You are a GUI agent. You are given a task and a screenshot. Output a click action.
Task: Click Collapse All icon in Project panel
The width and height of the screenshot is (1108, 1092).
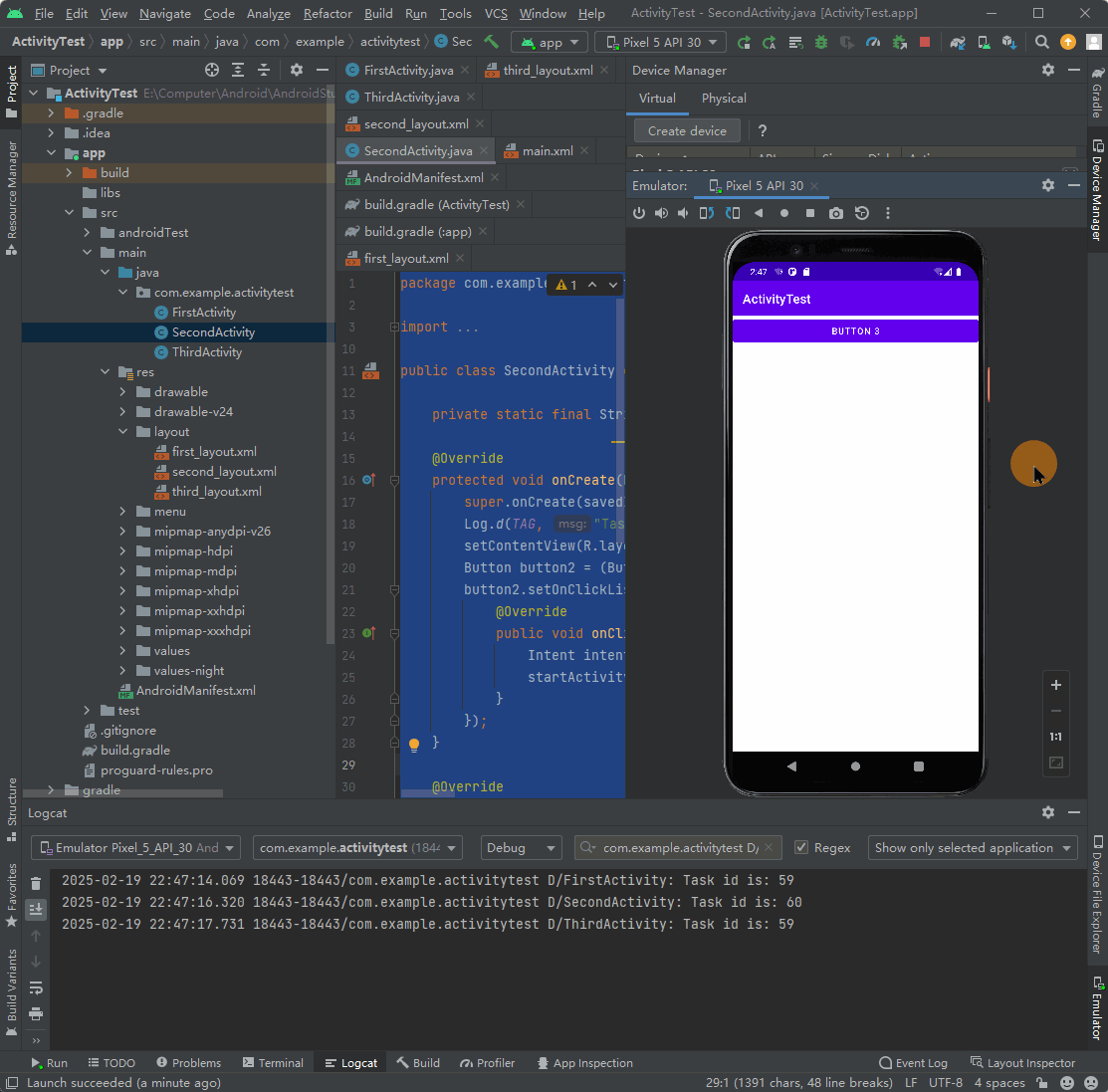pos(264,70)
